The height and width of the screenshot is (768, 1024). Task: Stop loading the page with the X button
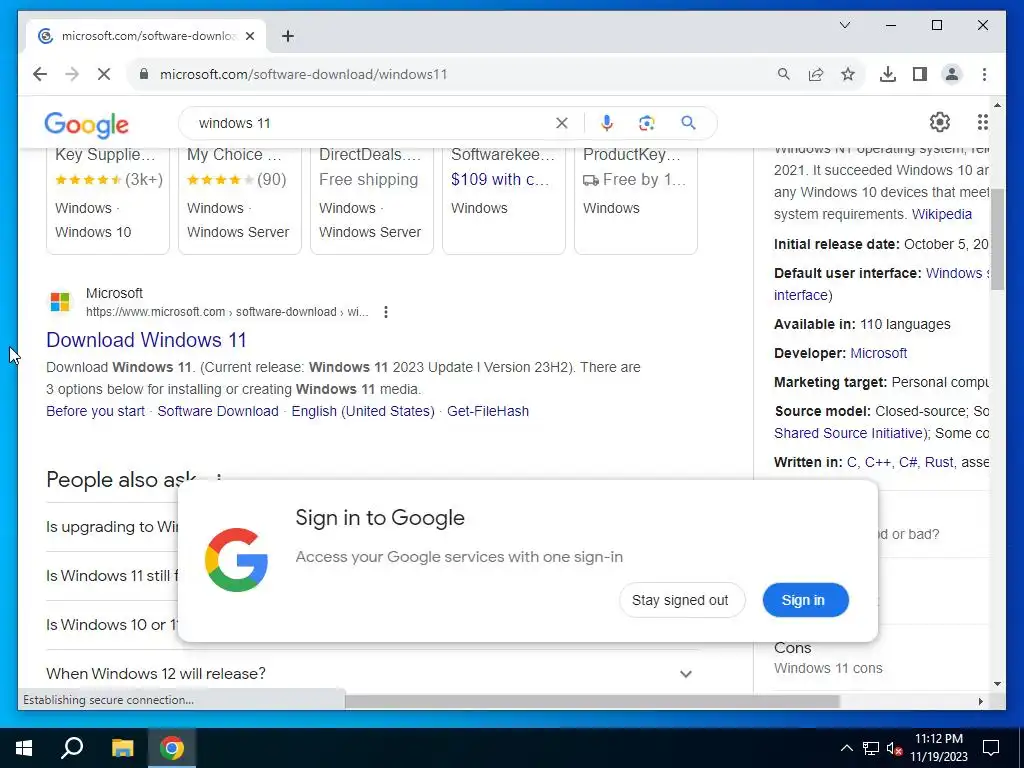pos(104,74)
